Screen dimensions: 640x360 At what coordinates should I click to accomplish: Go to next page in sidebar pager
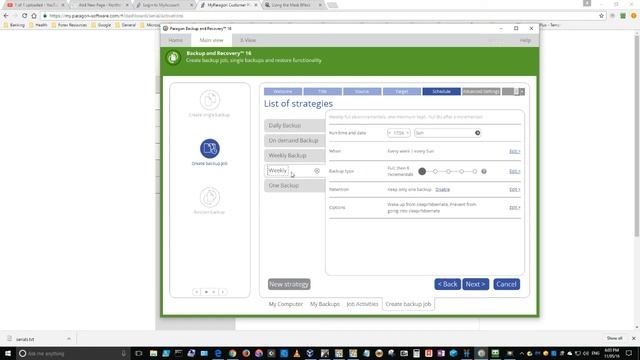(223, 292)
